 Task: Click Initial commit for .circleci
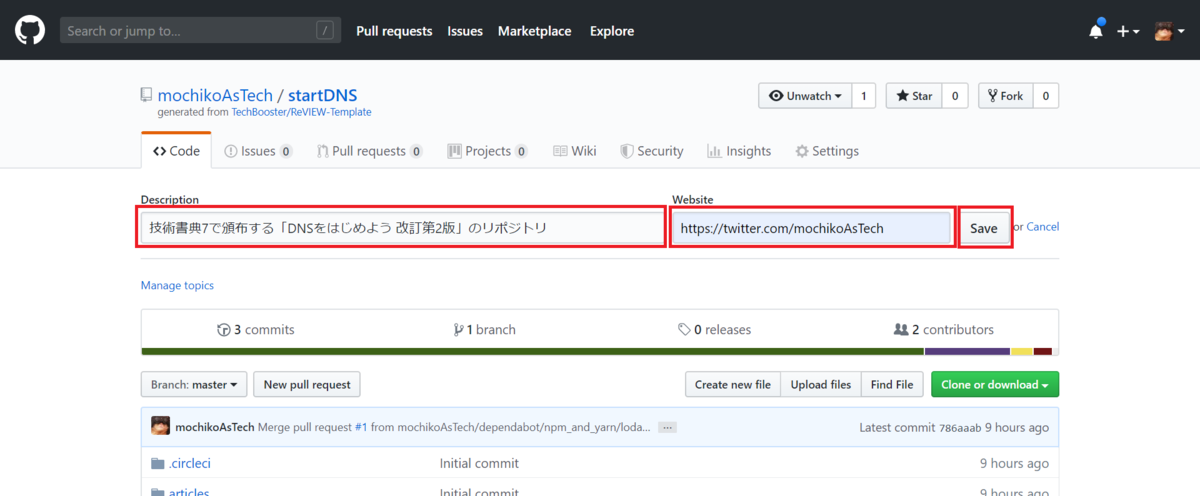click(479, 463)
